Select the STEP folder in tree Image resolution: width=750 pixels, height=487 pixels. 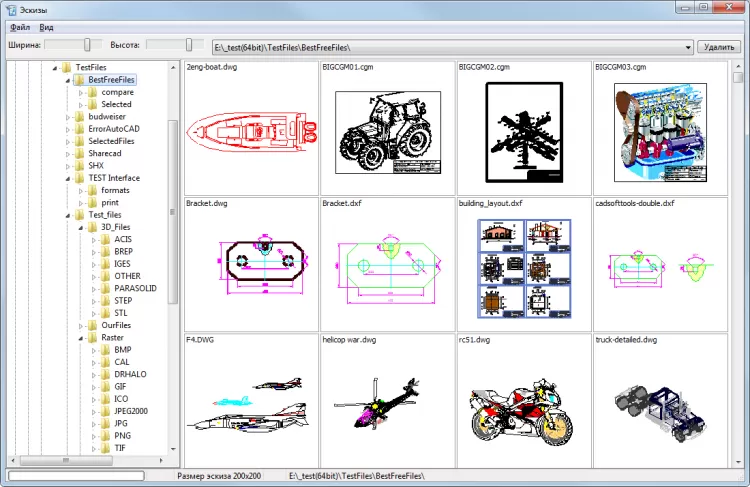point(122,300)
